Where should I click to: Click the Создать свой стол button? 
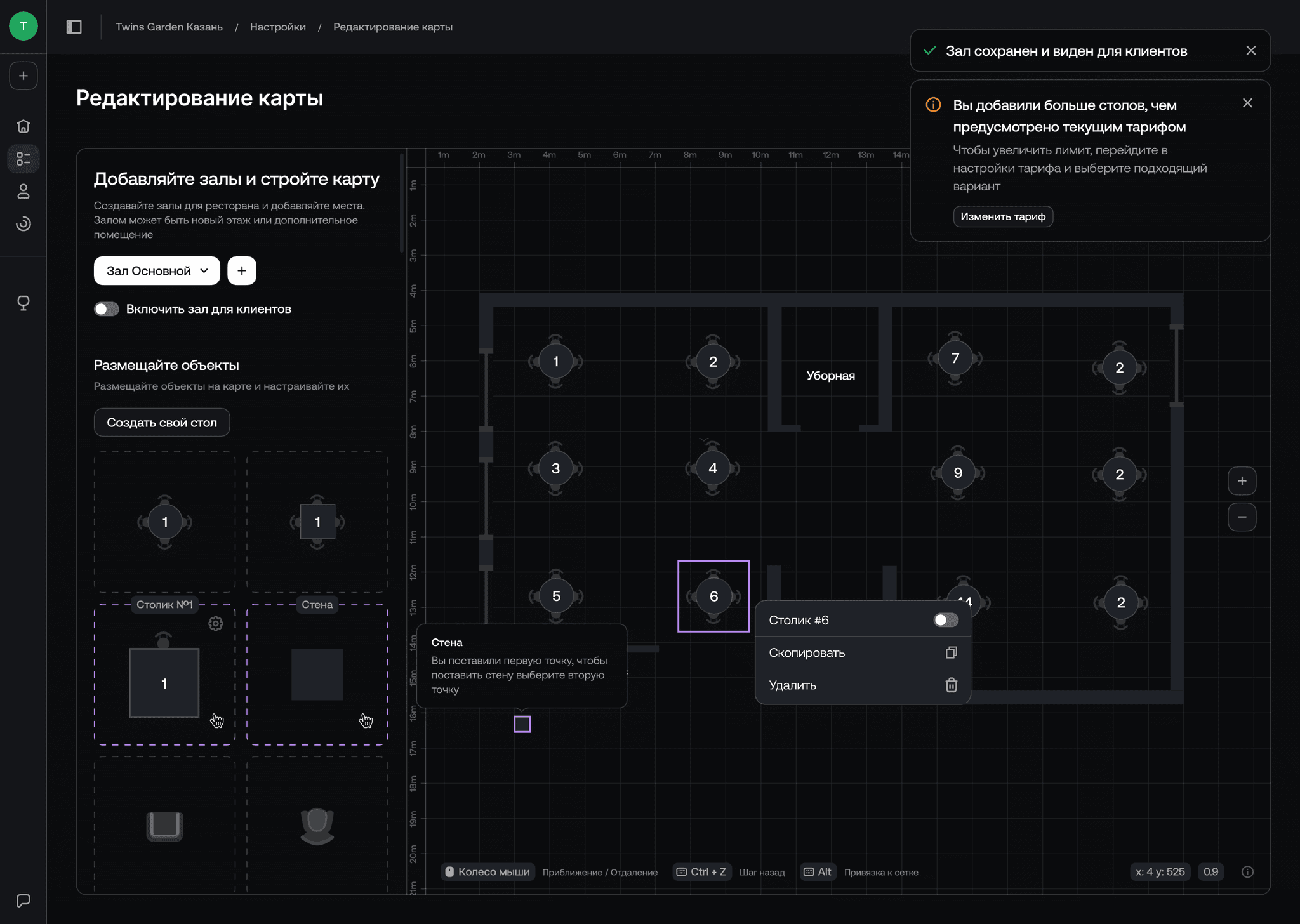(x=161, y=422)
